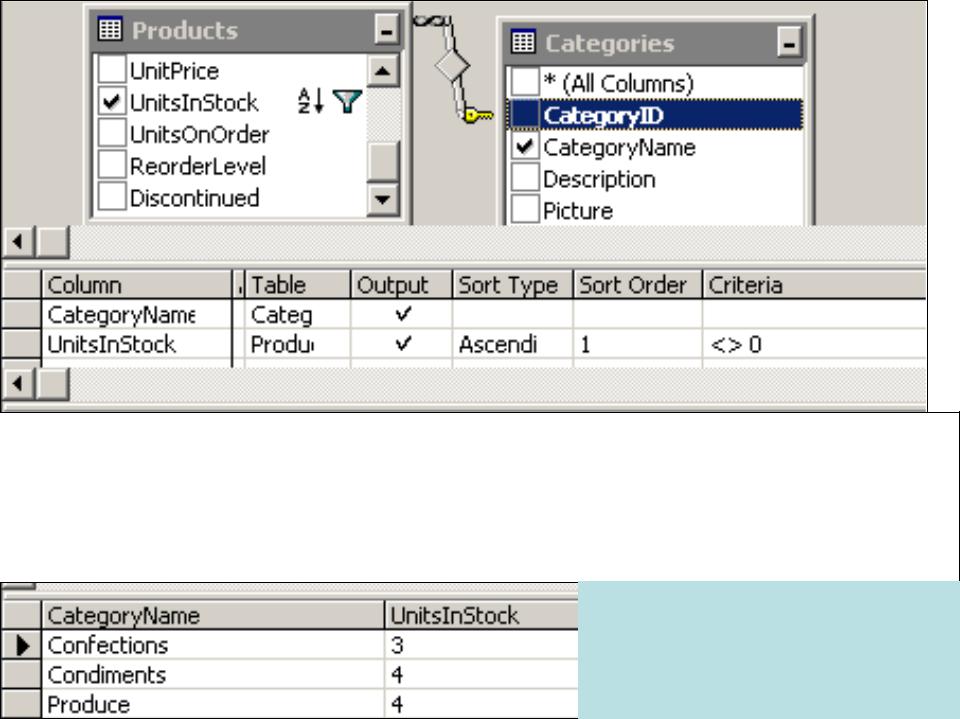The image size is (960, 719).
Task: Collapse the Products table window
Action: coord(386,29)
